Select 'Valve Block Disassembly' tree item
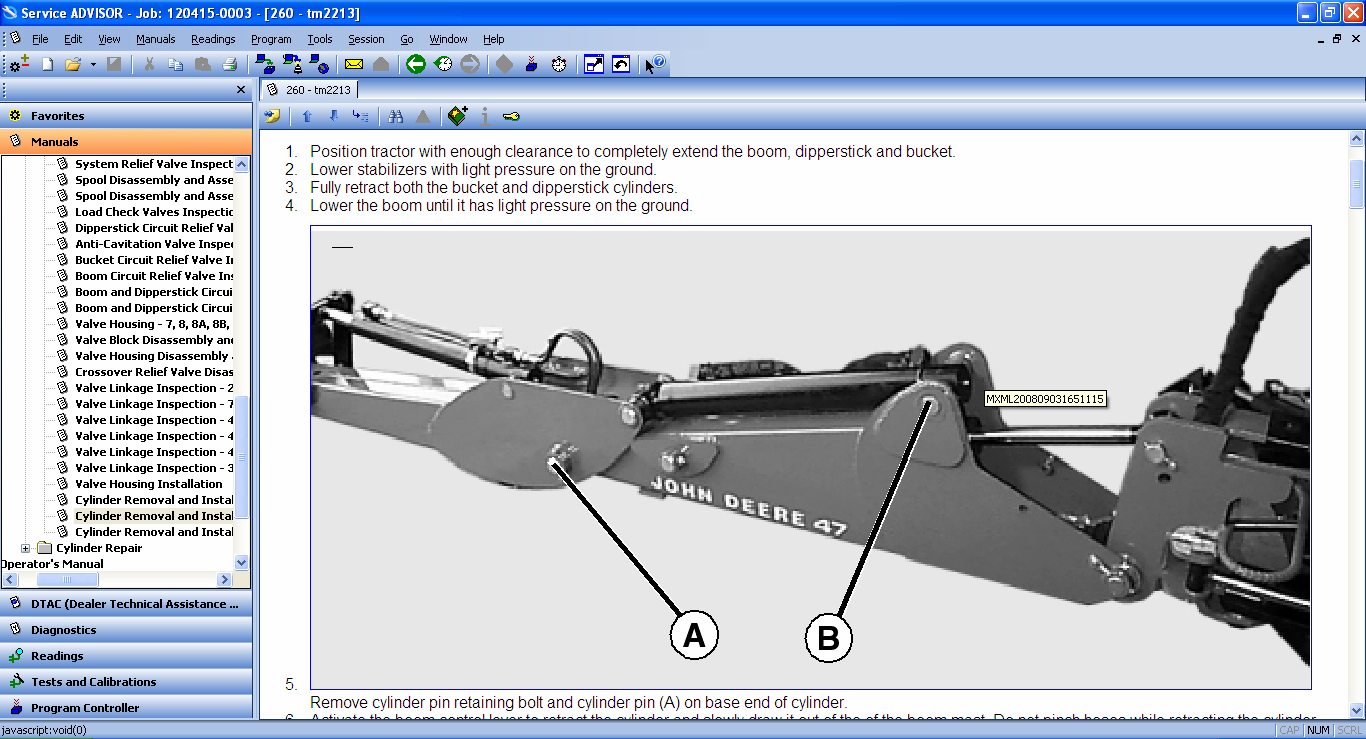 pos(154,340)
